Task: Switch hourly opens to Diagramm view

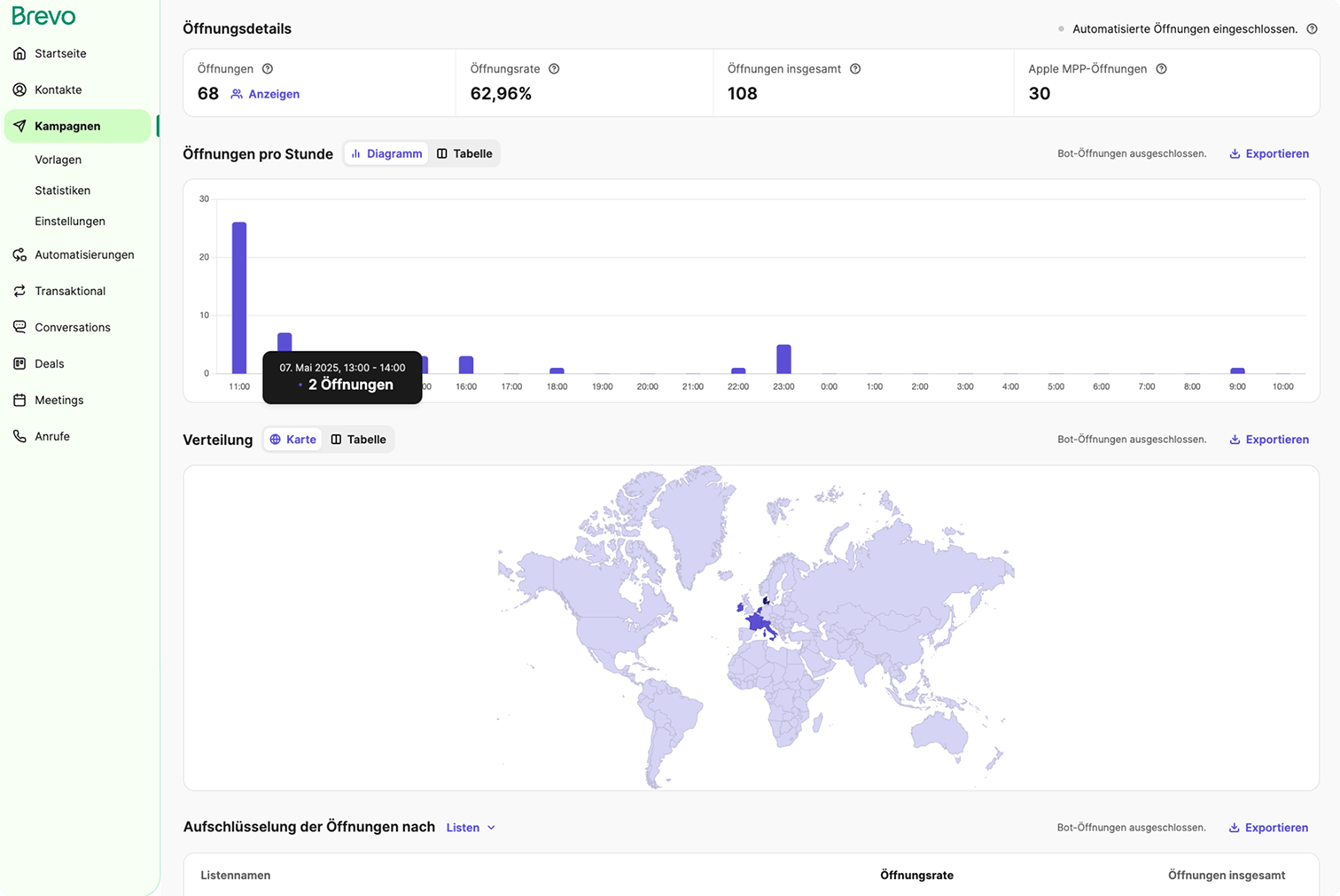Action: 386,154
